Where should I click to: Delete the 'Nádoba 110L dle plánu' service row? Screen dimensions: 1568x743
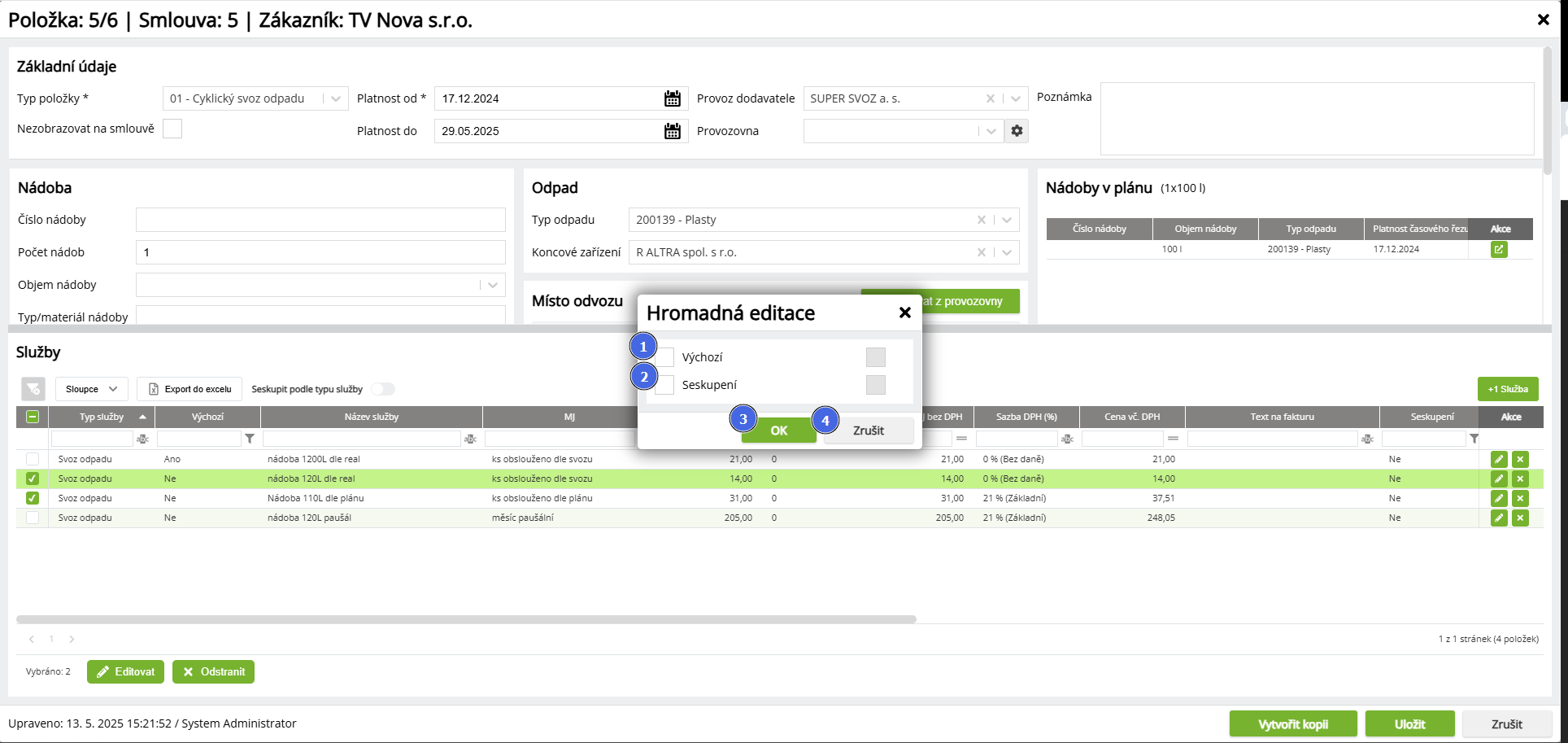[1520, 498]
